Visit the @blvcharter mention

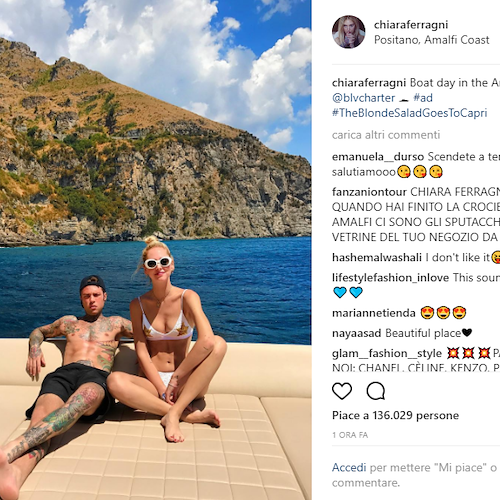pyautogui.click(x=363, y=98)
